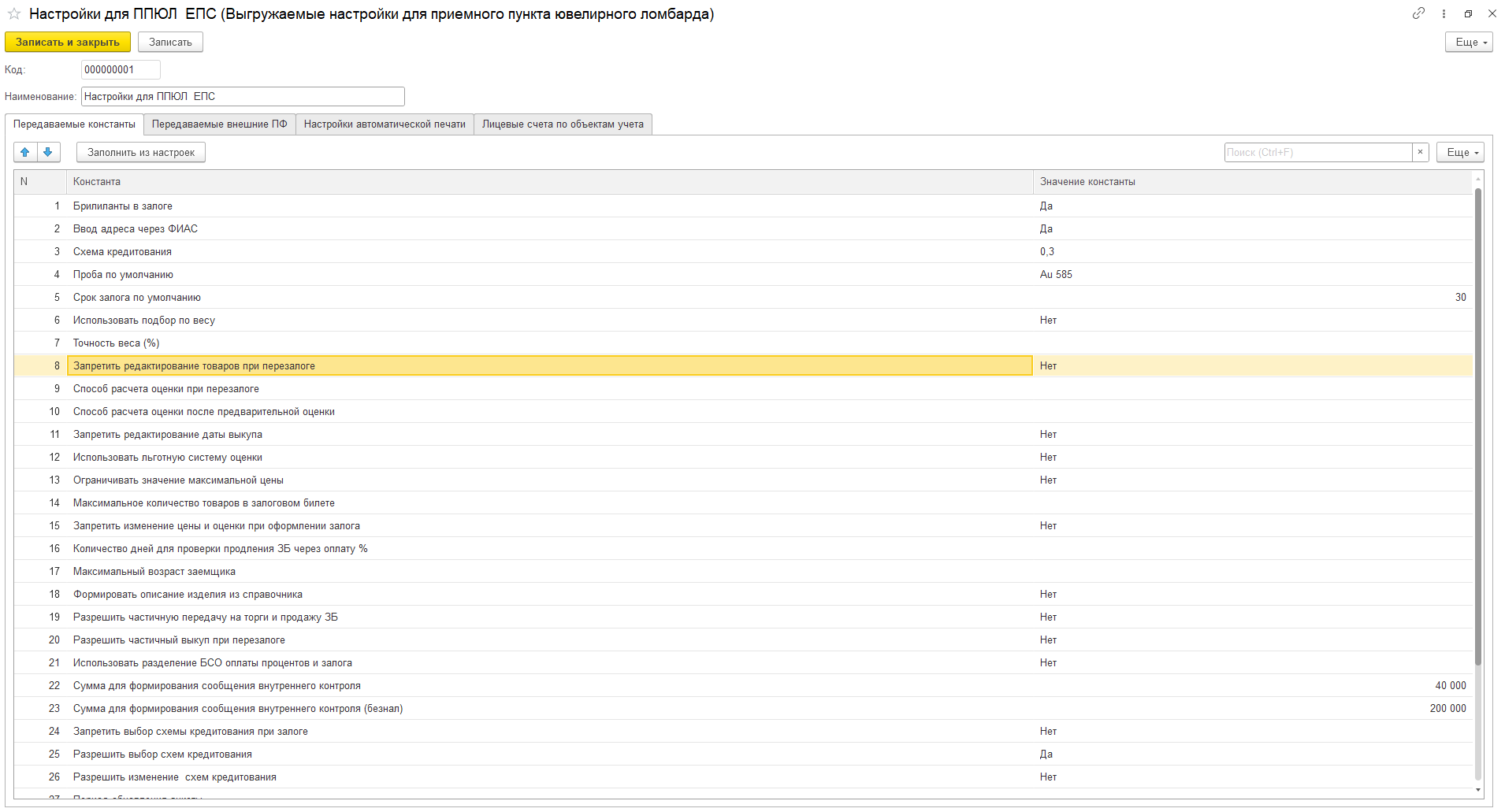This screenshot has width=1505, height=812.
Task: Click into the Наименование field
Action: pyautogui.click(x=243, y=96)
